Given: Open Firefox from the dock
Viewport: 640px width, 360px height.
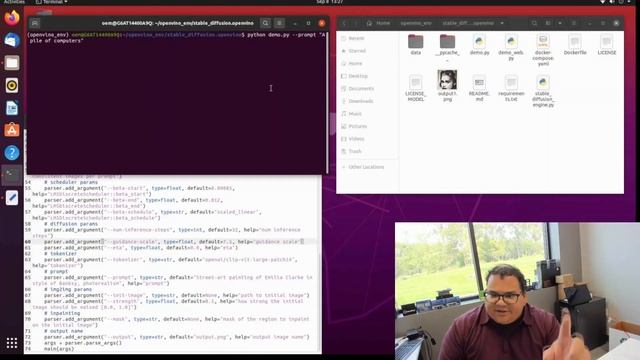Looking at the screenshot, I should coord(12,18).
